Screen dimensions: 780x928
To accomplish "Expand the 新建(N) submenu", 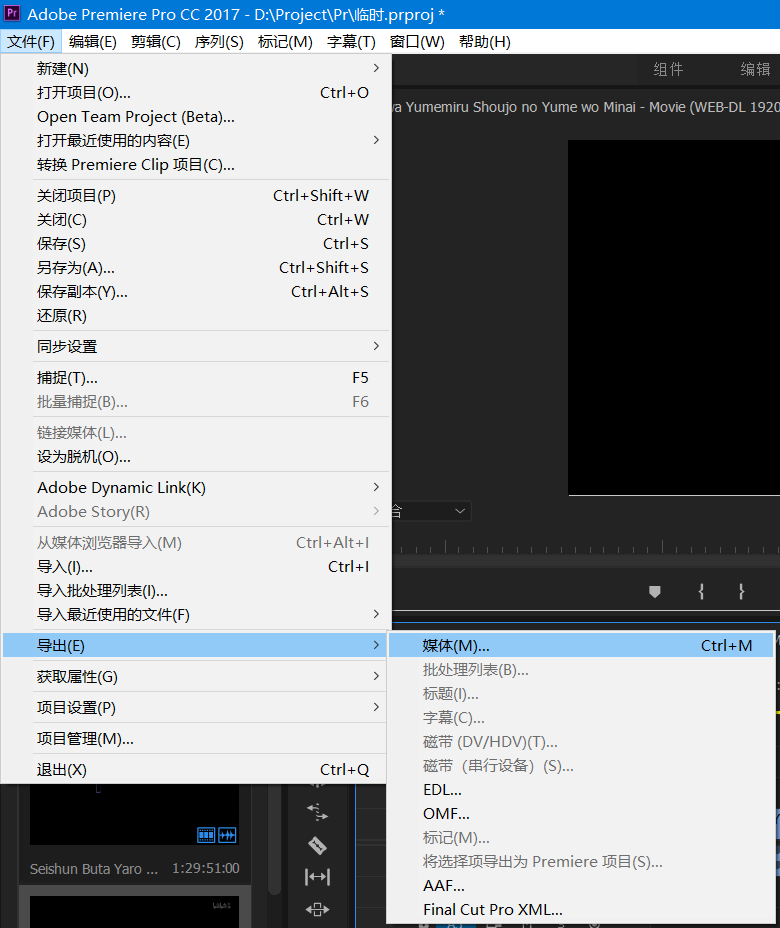I will pyautogui.click(x=195, y=69).
